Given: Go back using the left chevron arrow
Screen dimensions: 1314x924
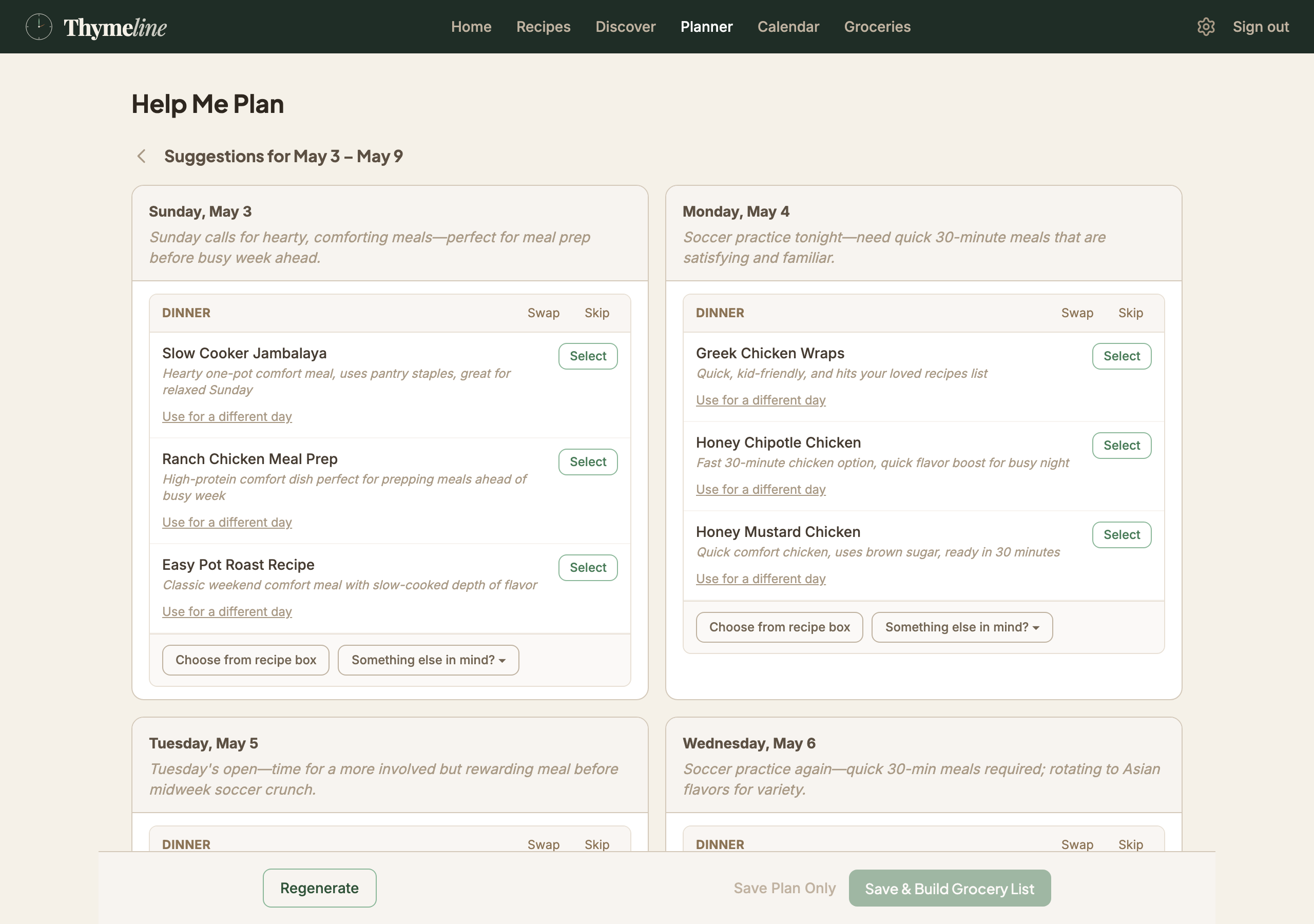Looking at the screenshot, I should tap(141, 156).
